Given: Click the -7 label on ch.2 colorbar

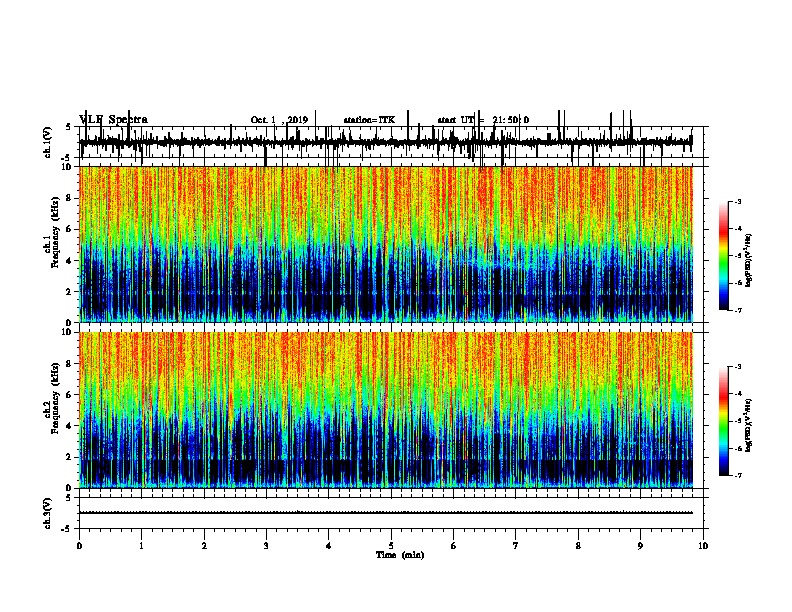Looking at the screenshot, I should pos(738,475).
